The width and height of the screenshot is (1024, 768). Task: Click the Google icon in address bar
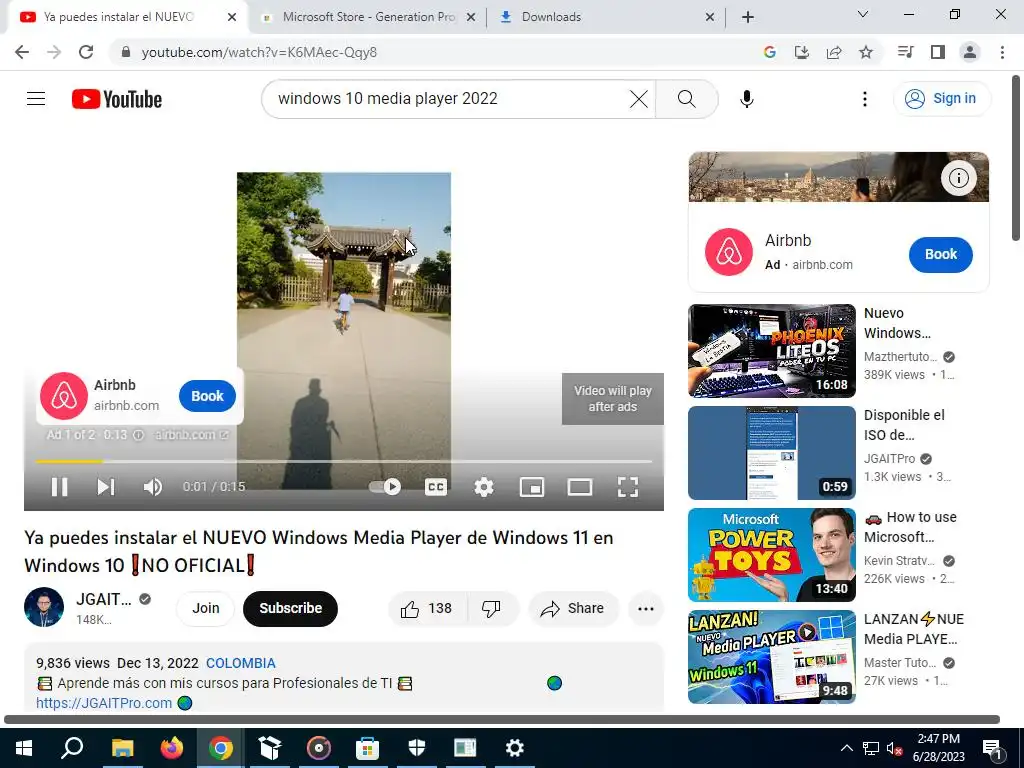[x=770, y=52]
